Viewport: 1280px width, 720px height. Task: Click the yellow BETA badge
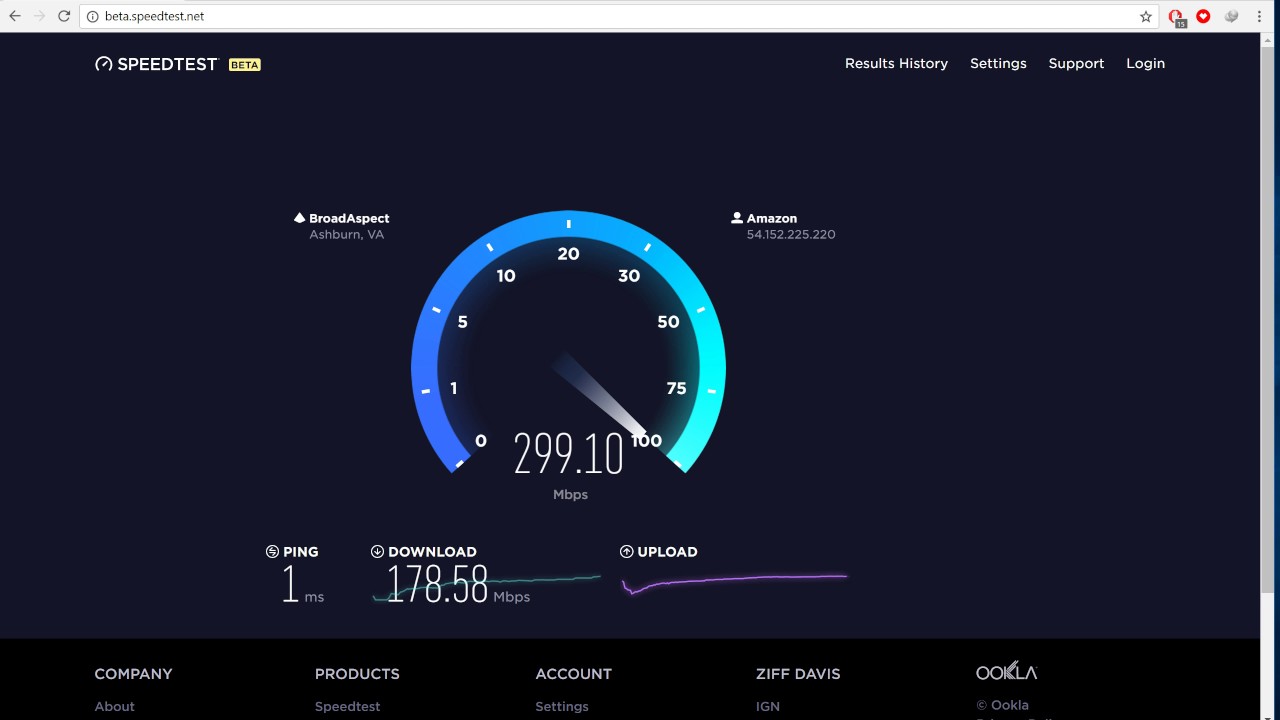tap(245, 64)
